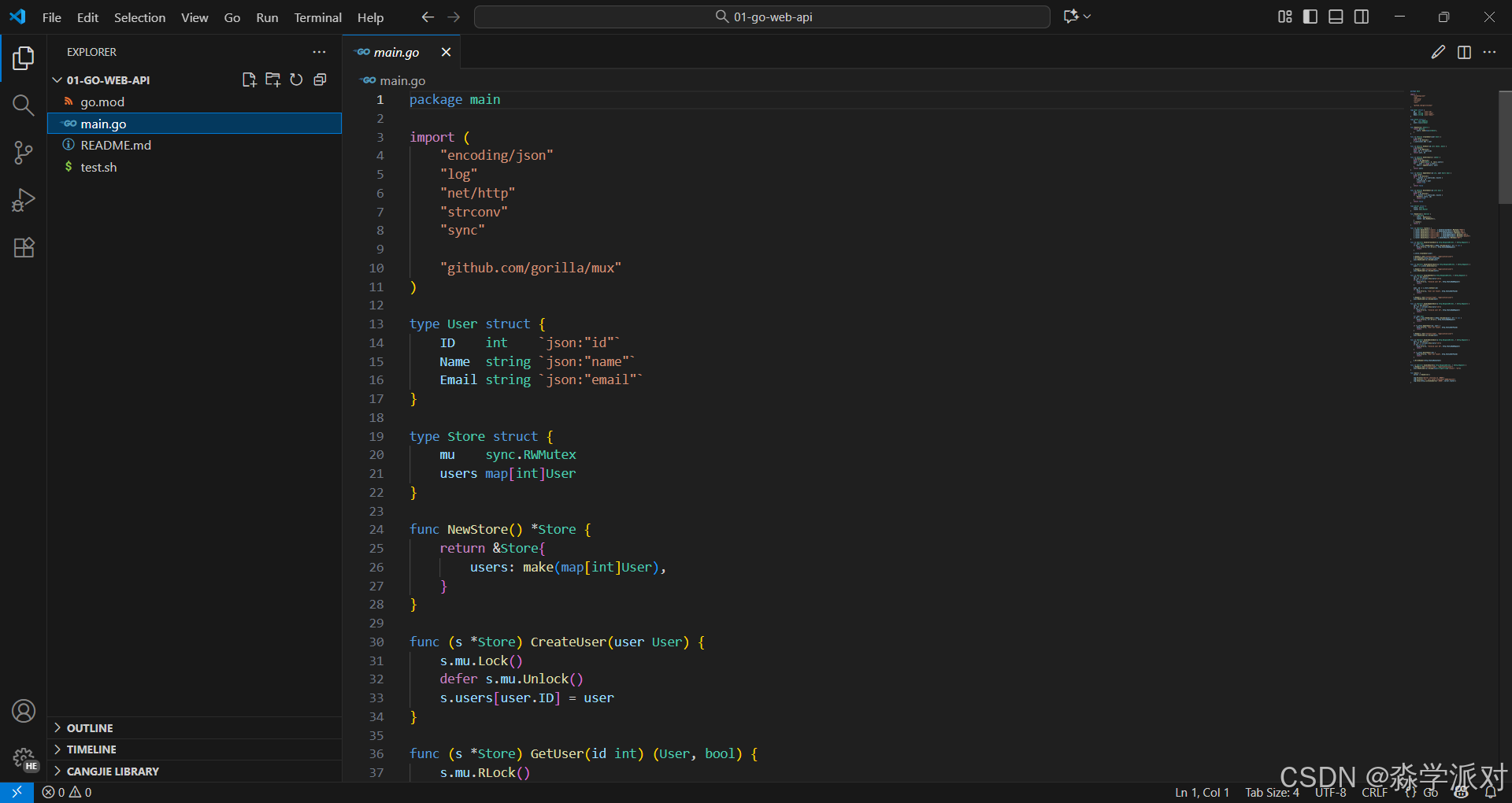Open the File menu
Screen dimensions: 1512x803
[52, 17]
